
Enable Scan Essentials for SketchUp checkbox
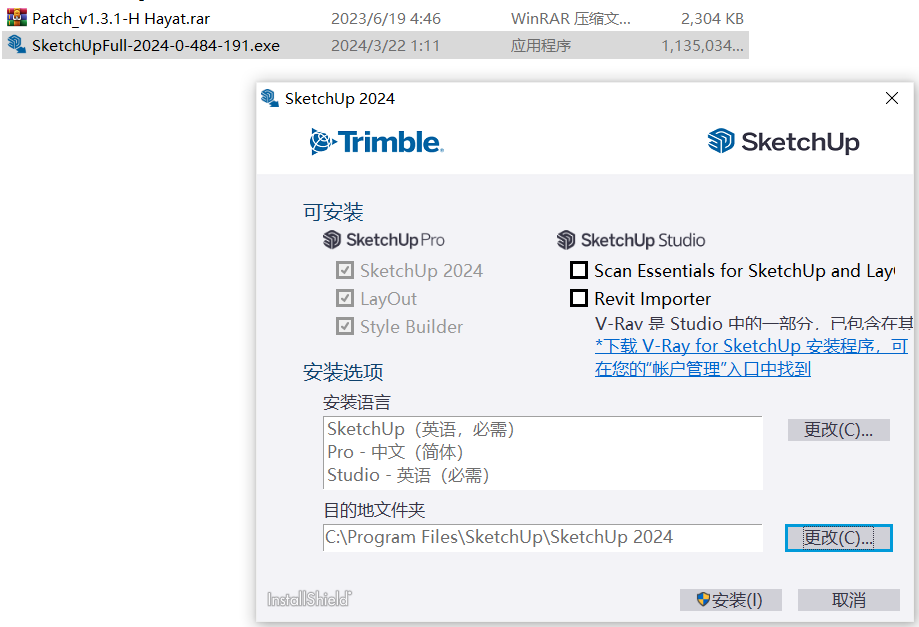579,271
